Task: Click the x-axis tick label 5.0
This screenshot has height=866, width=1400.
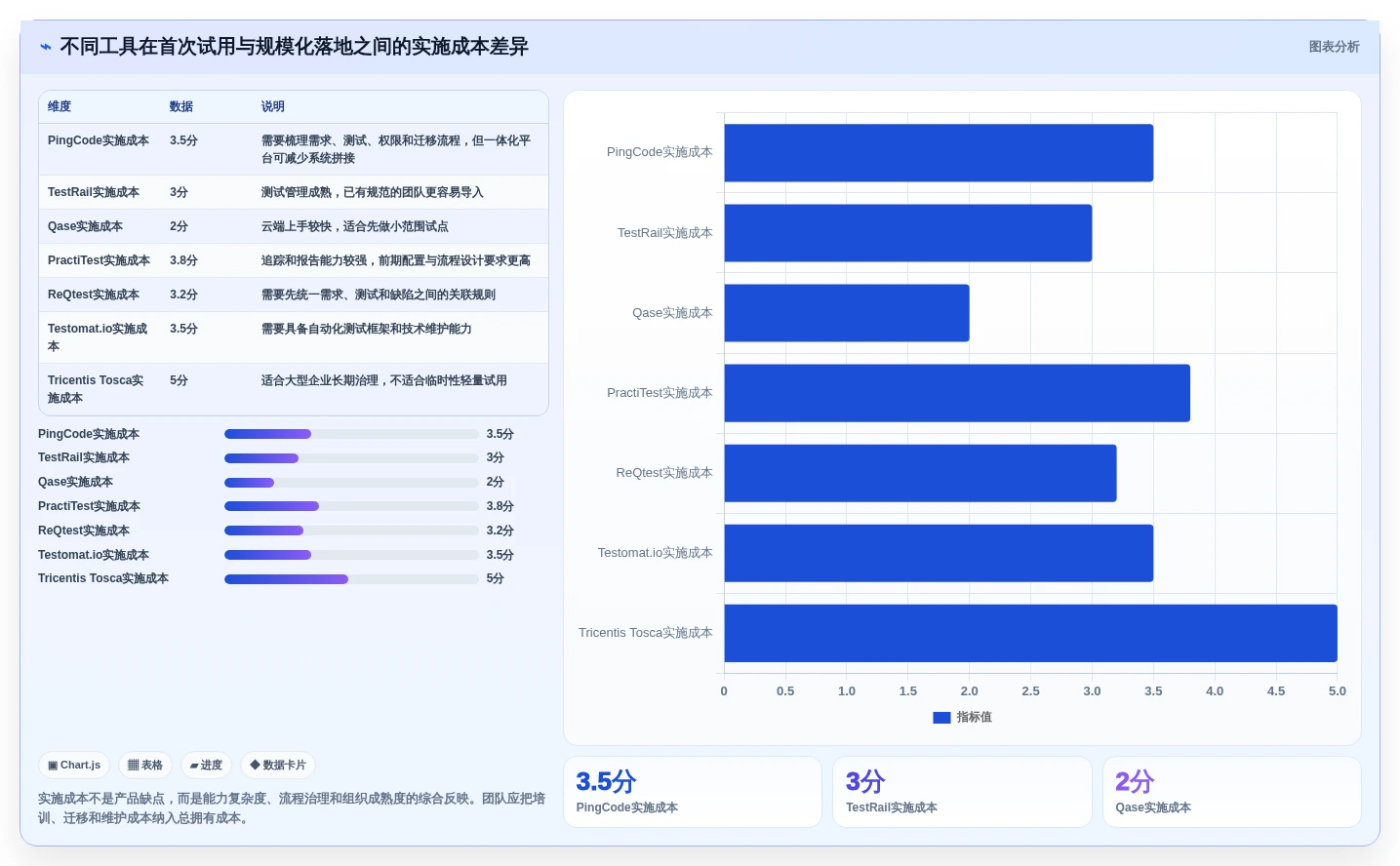Action: pyautogui.click(x=1337, y=691)
